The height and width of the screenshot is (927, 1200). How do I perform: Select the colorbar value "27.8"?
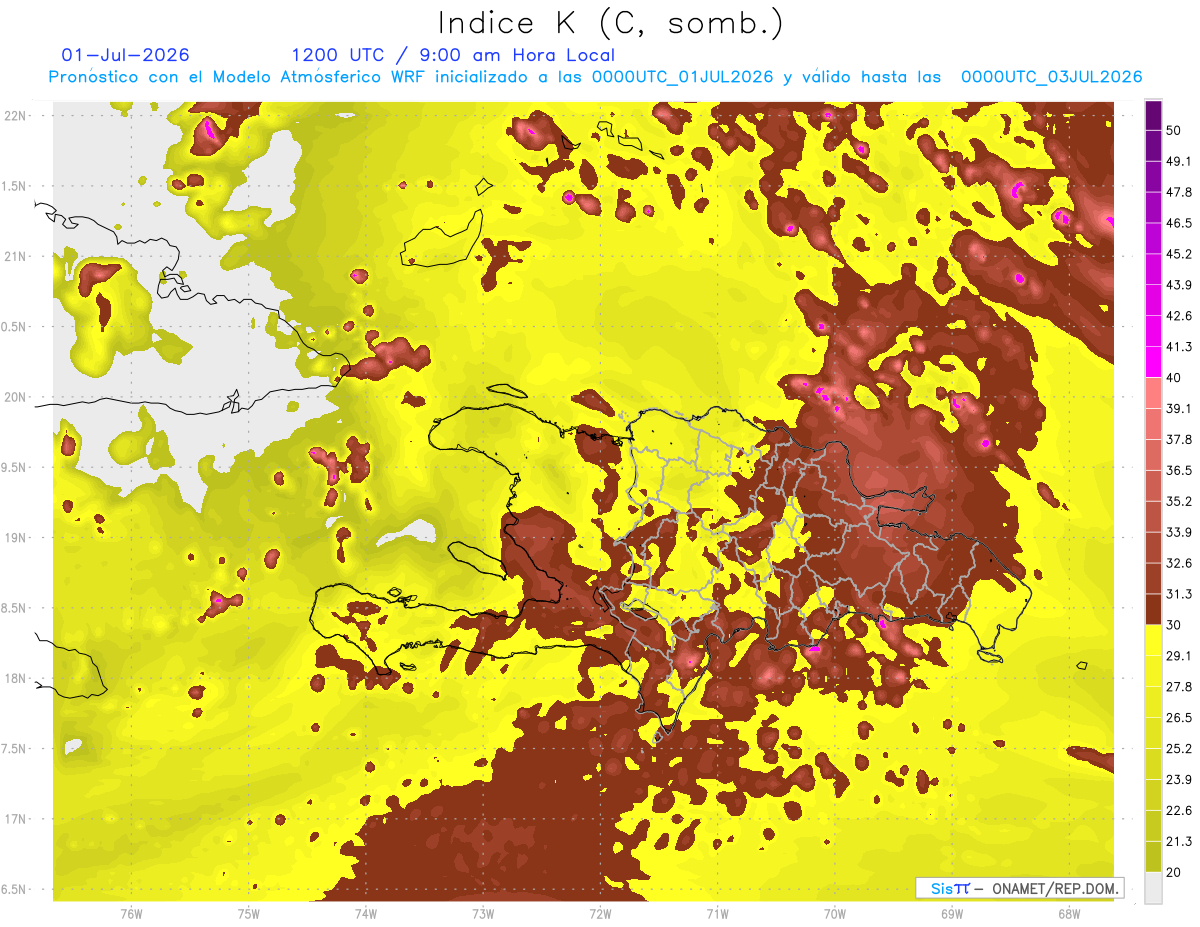[1178, 687]
